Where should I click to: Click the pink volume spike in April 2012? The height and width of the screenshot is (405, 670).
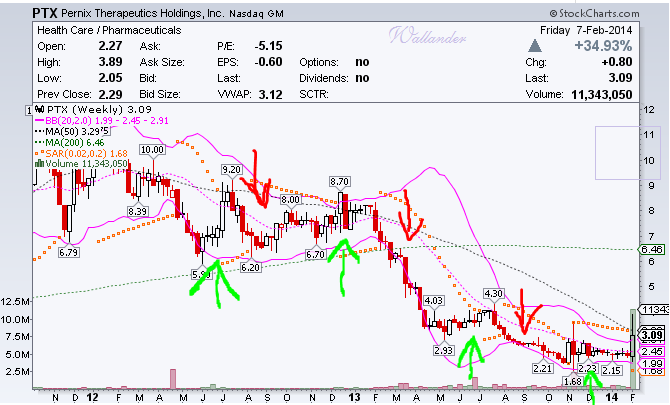(173, 379)
